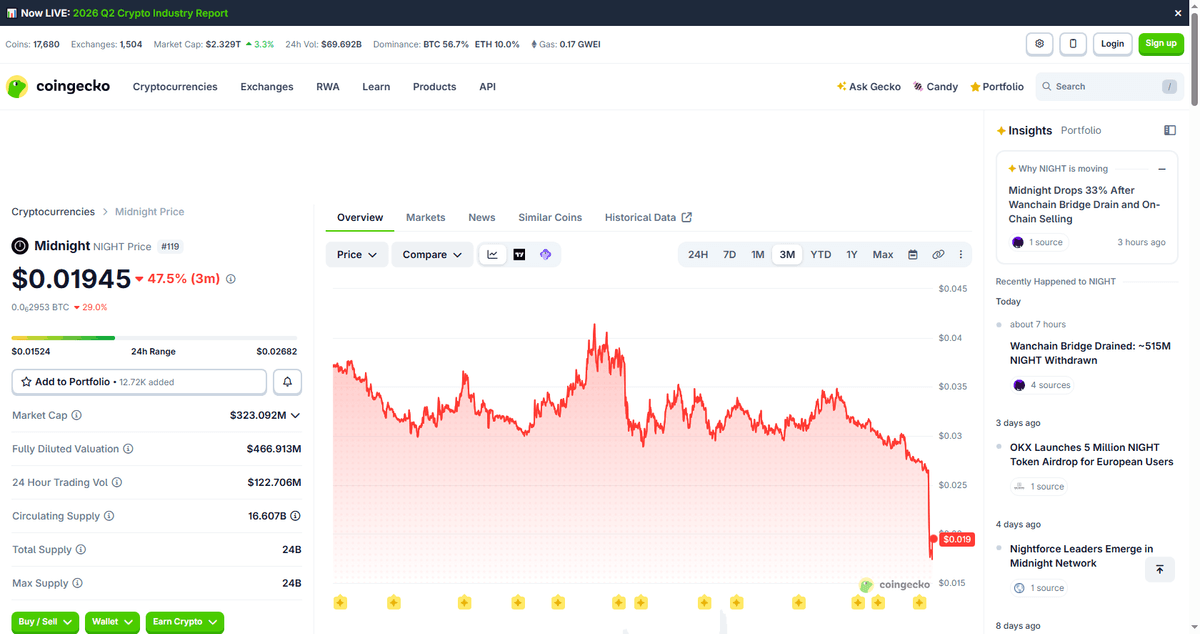Select the 7D chart range
Screen dimensions: 1200x634
click(730, 255)
